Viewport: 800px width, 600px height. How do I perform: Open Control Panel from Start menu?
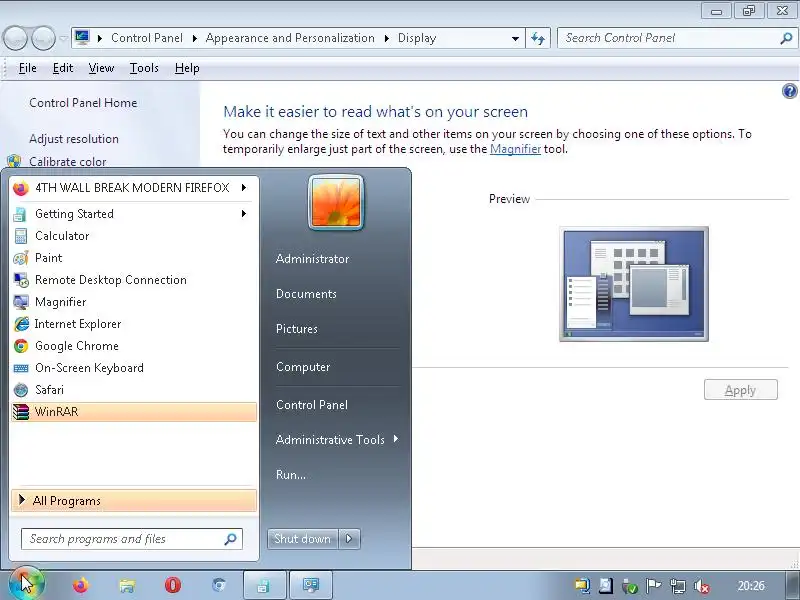coord(312,405)
